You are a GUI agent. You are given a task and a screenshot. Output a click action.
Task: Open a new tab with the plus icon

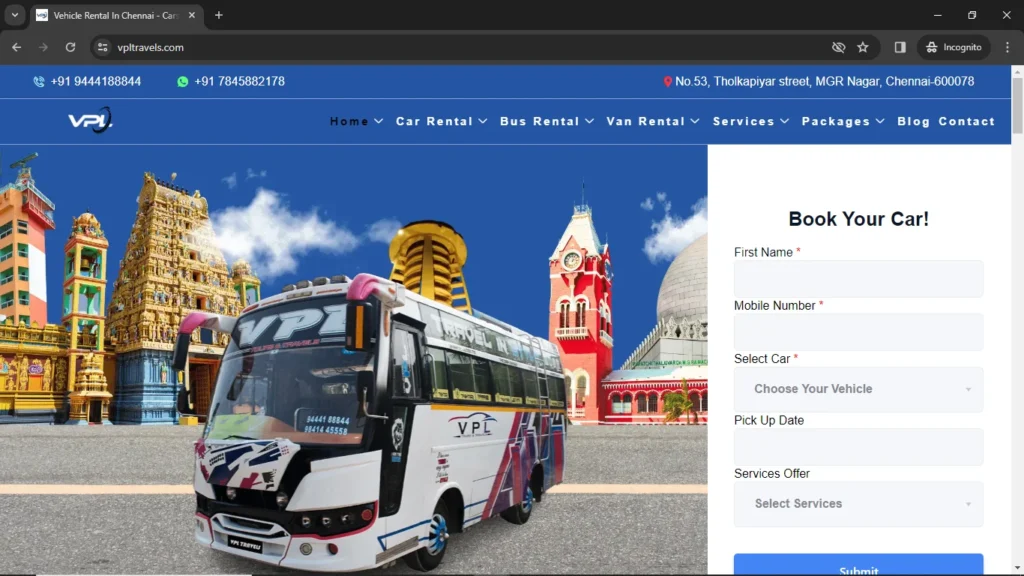pyautogui.click(x=218, y=15)
